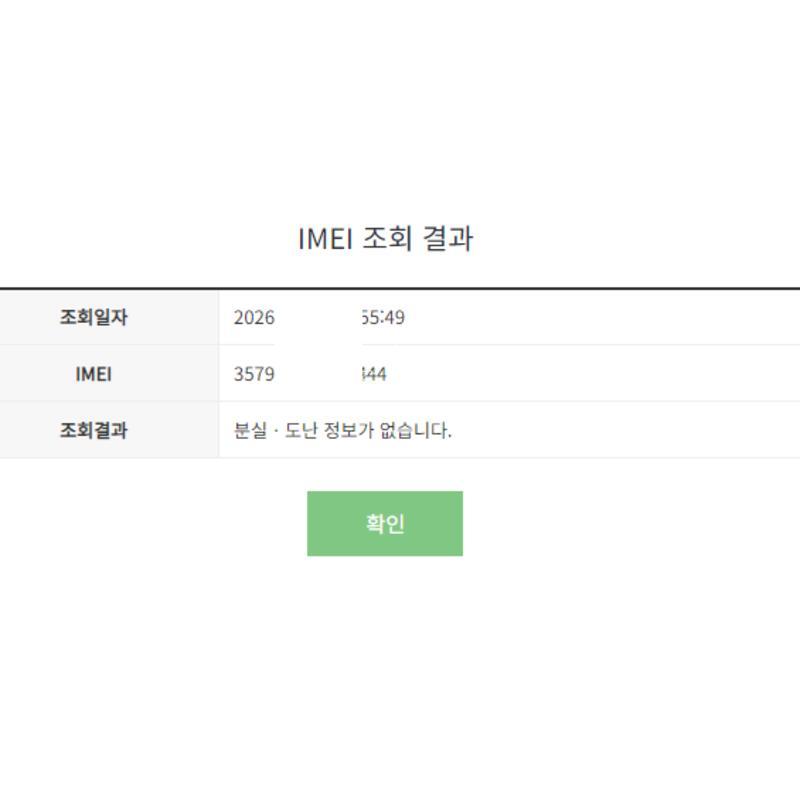This screenshot has width=800, height=800.
Task: Click the IMEI starting digits 3579
Action: click(254, 375)
